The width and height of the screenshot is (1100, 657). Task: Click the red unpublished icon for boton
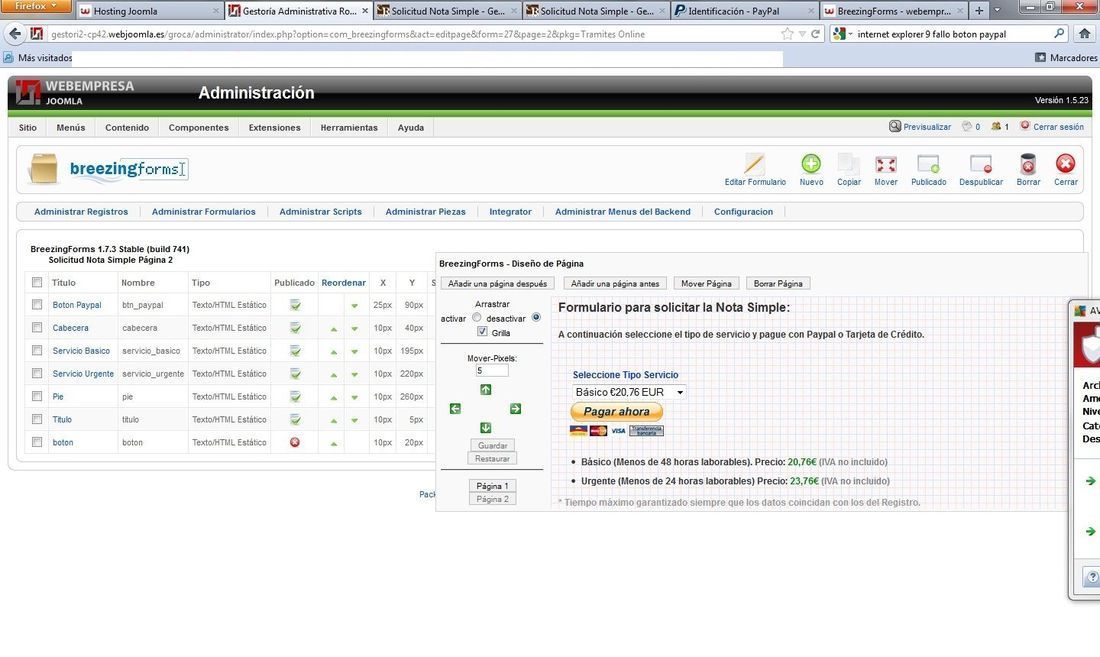pos(295,442)
